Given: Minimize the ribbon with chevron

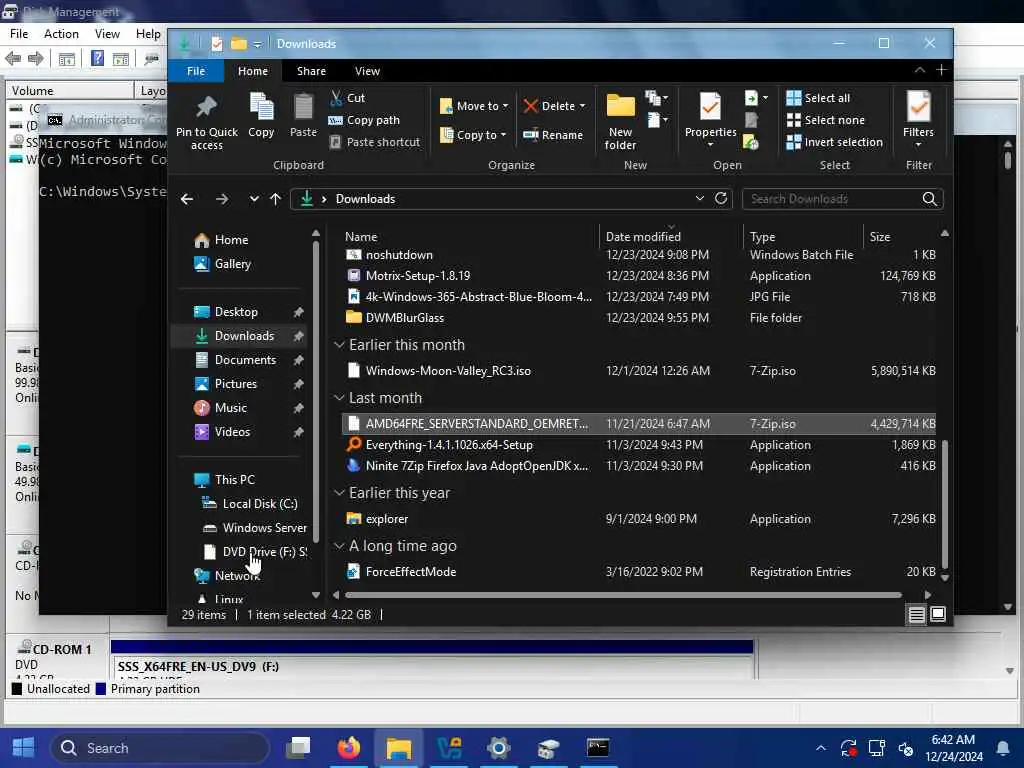Looking at the screenshot, I should click(x=920, y=70).
